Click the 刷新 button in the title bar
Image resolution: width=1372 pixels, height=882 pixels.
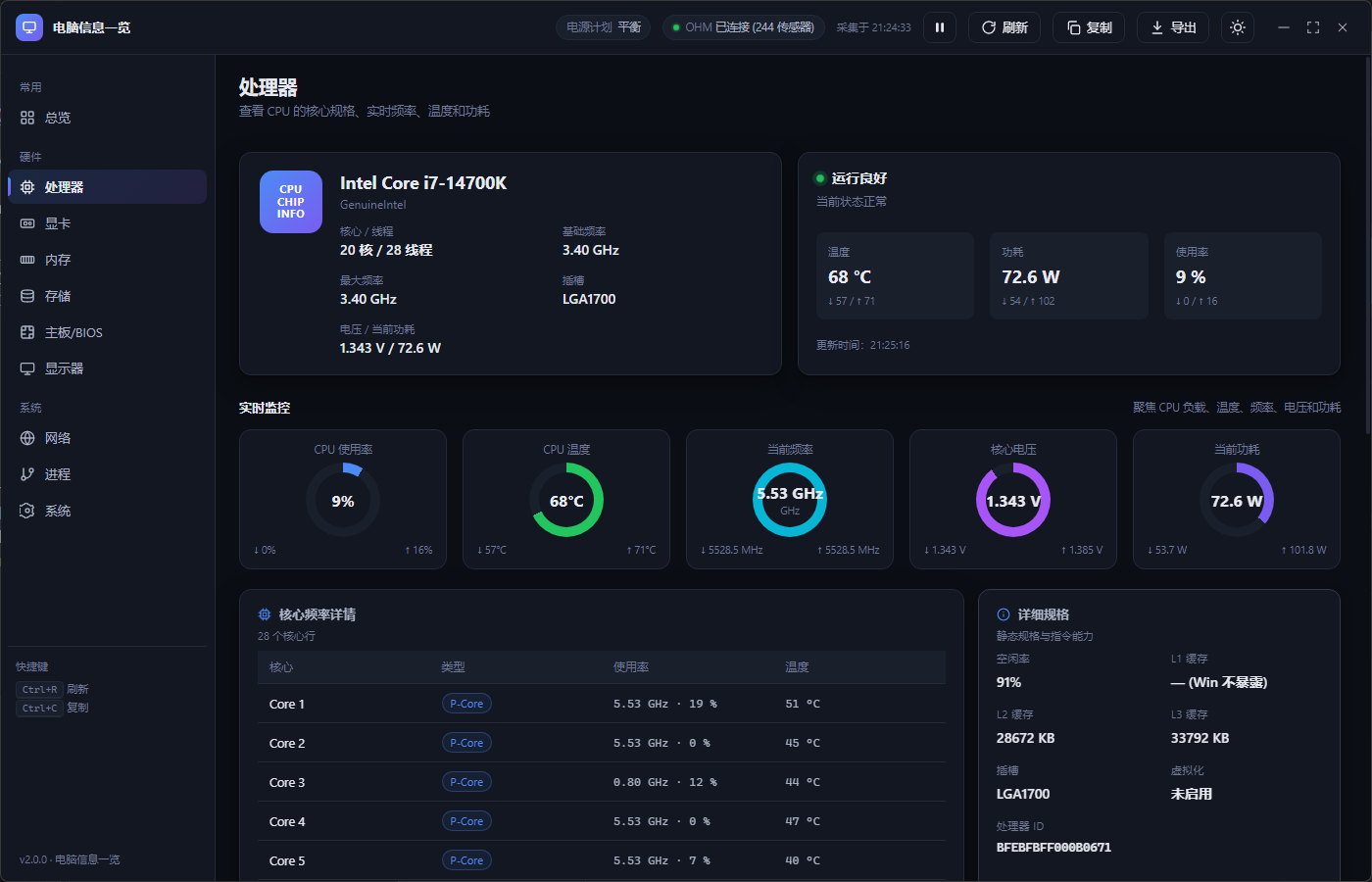pos(1004,27)
